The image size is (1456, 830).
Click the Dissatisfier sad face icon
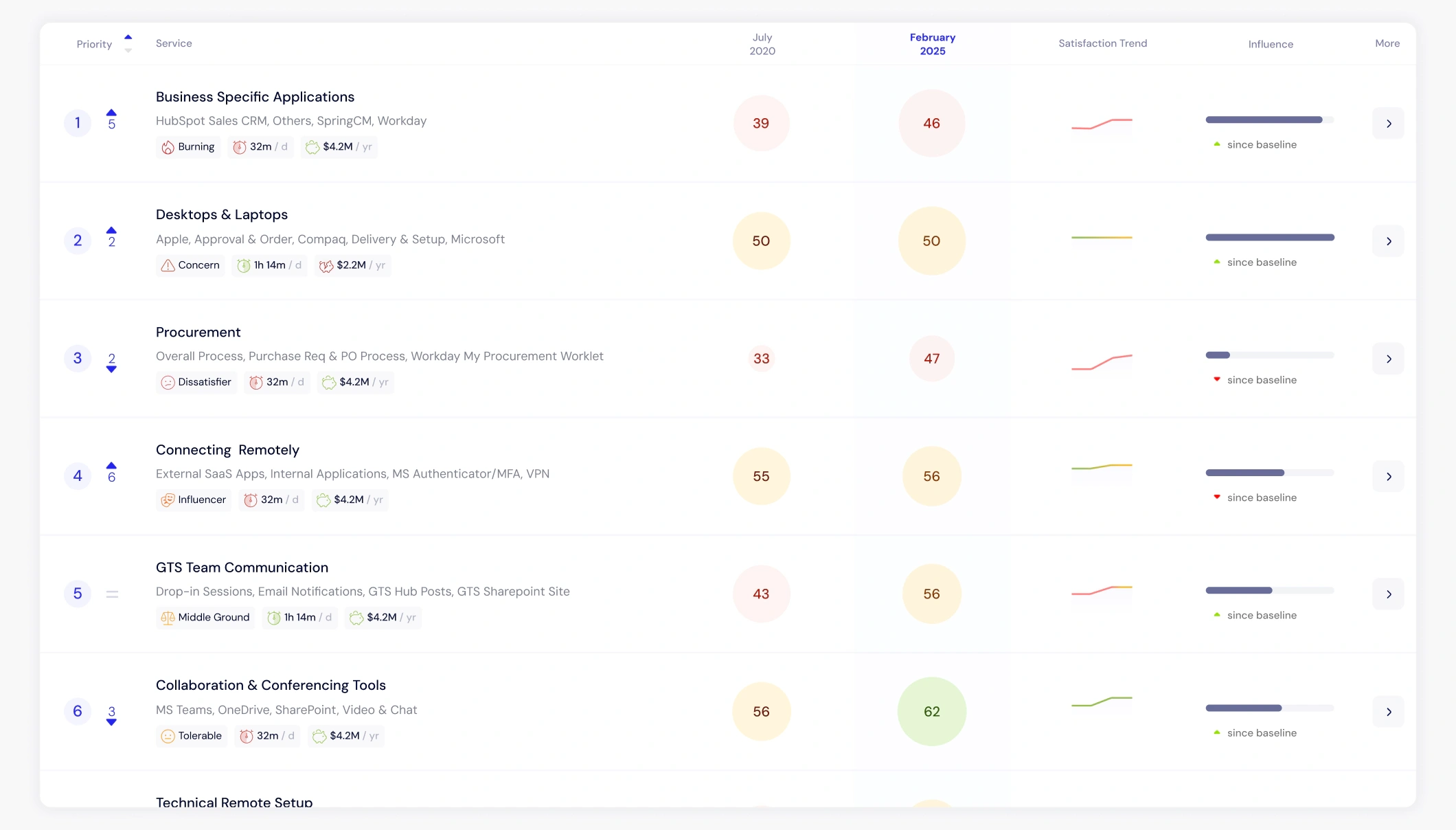[x=168, y=383]
